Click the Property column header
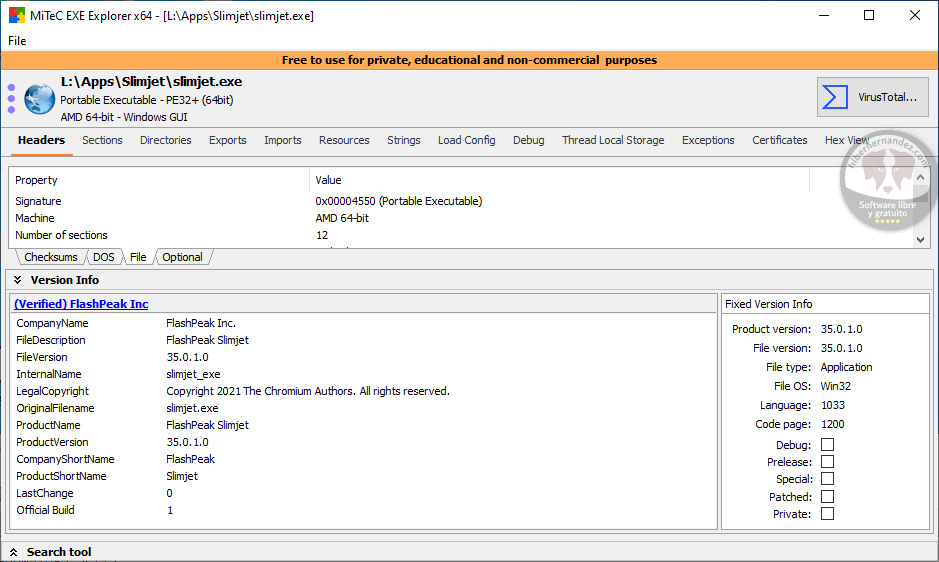This screenshot has height=562, width=939. (159, 180)
